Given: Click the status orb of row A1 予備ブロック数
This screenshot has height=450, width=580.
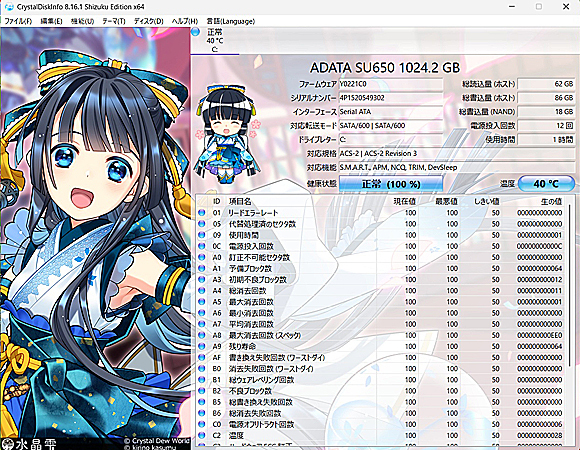Looking at the screenshot, I should 202,268.
